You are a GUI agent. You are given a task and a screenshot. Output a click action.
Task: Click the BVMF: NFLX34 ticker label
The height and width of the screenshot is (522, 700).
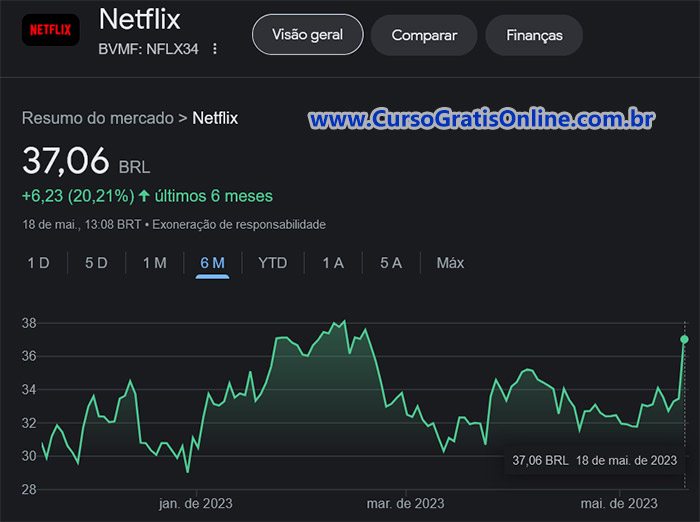point(148,49)
